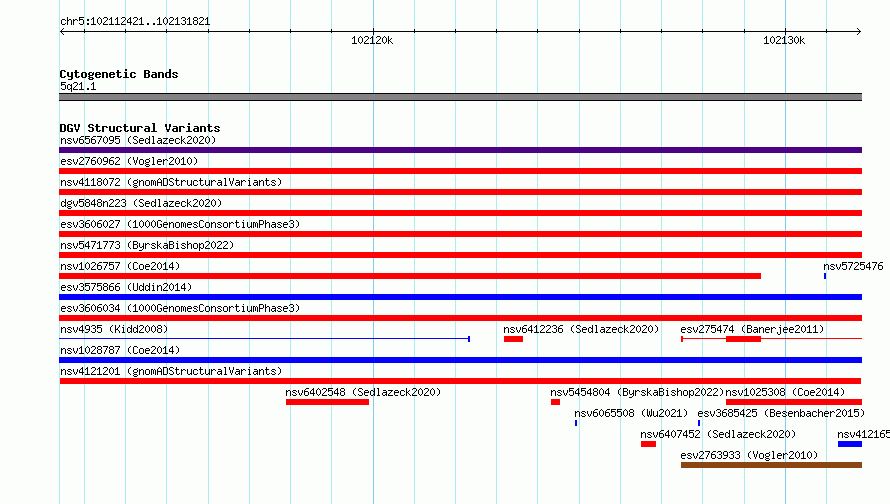Click the red esv3606034 variant bar
Viewport: 890px width, 504px height.
coord(460,318)
